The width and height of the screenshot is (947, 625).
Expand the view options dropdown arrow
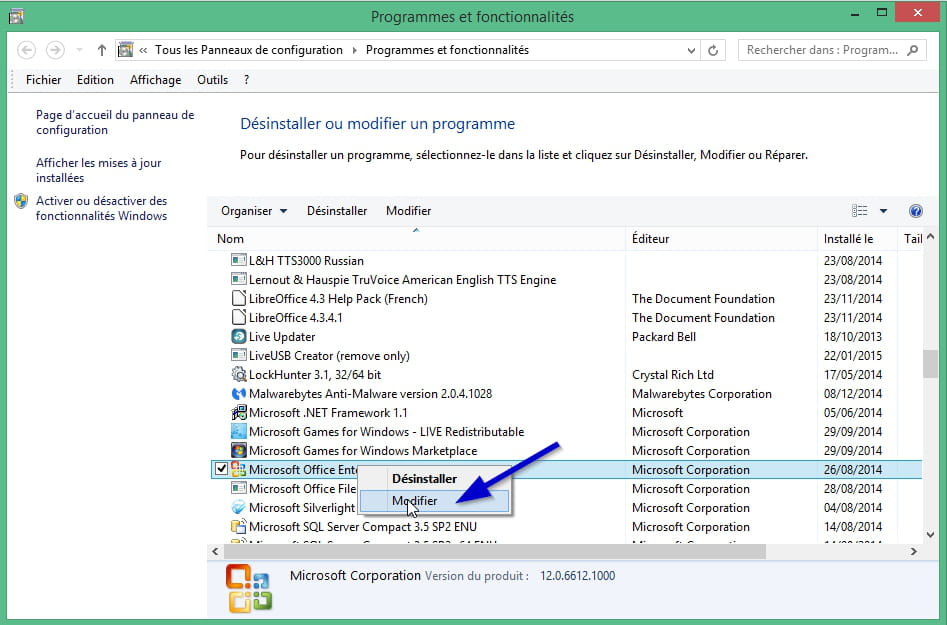(x=883, y=211)
